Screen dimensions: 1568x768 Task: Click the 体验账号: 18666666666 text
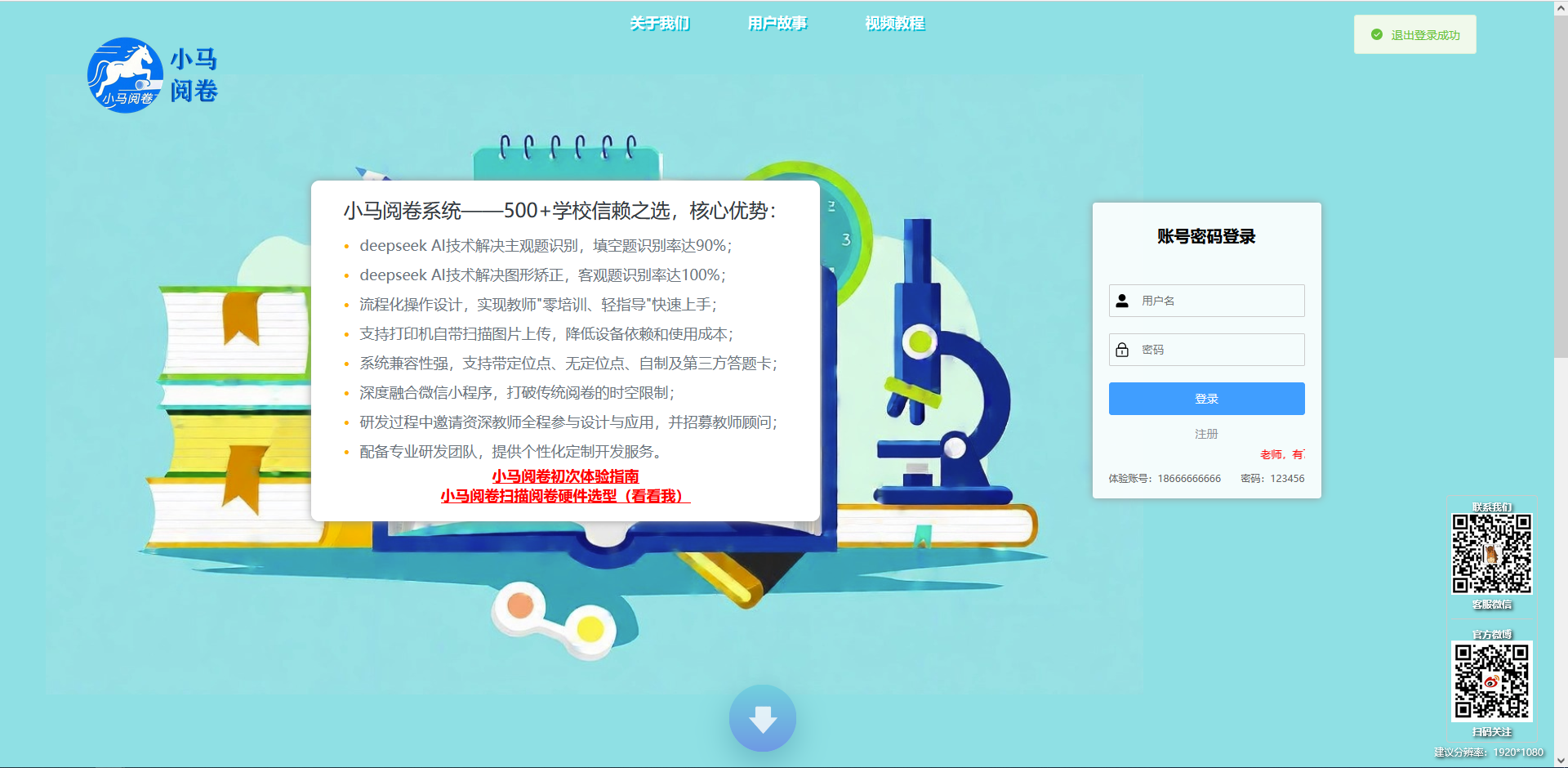click(1165, 479)
